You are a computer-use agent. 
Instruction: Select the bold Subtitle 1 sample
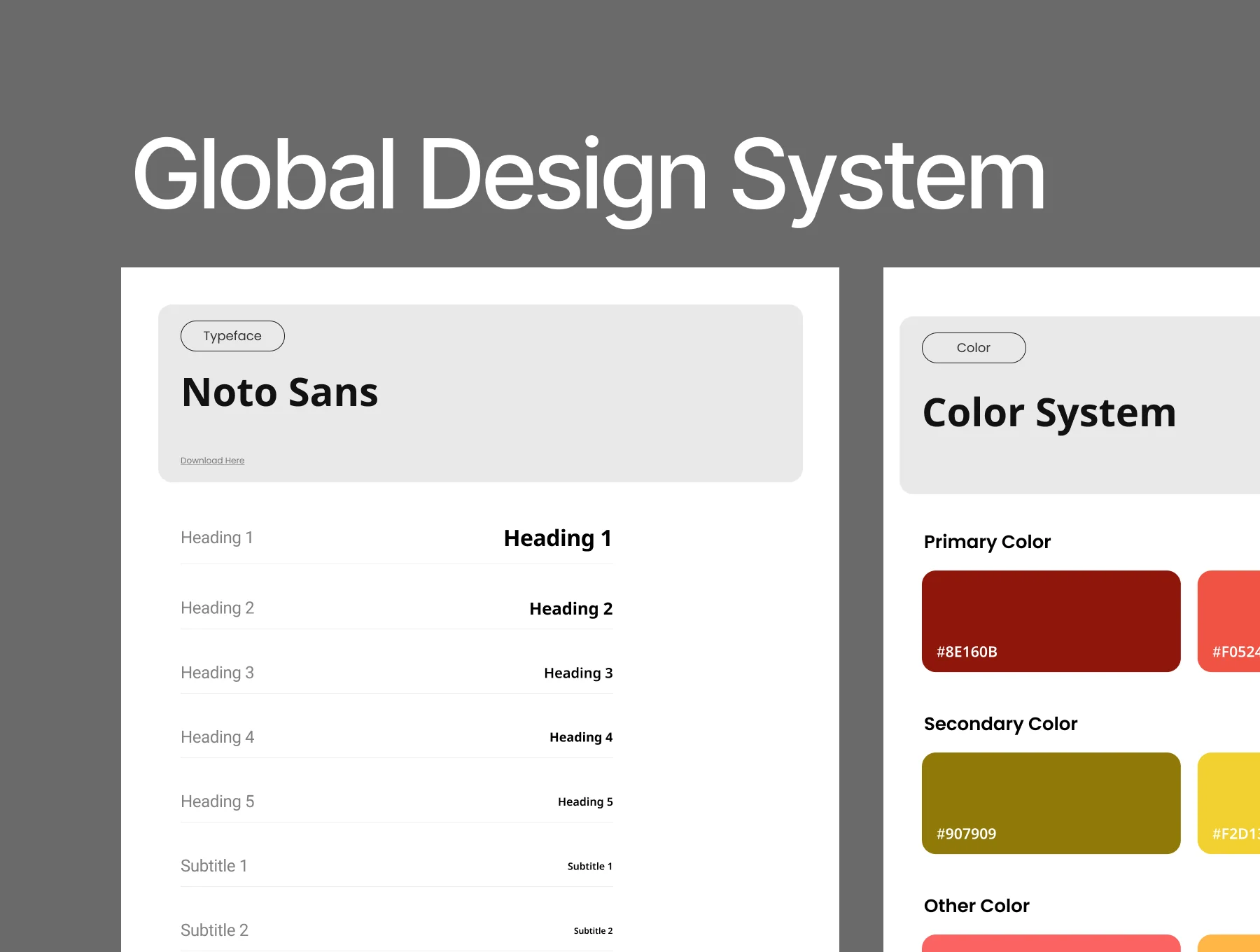pyautogui.click(x=590, y=867)
